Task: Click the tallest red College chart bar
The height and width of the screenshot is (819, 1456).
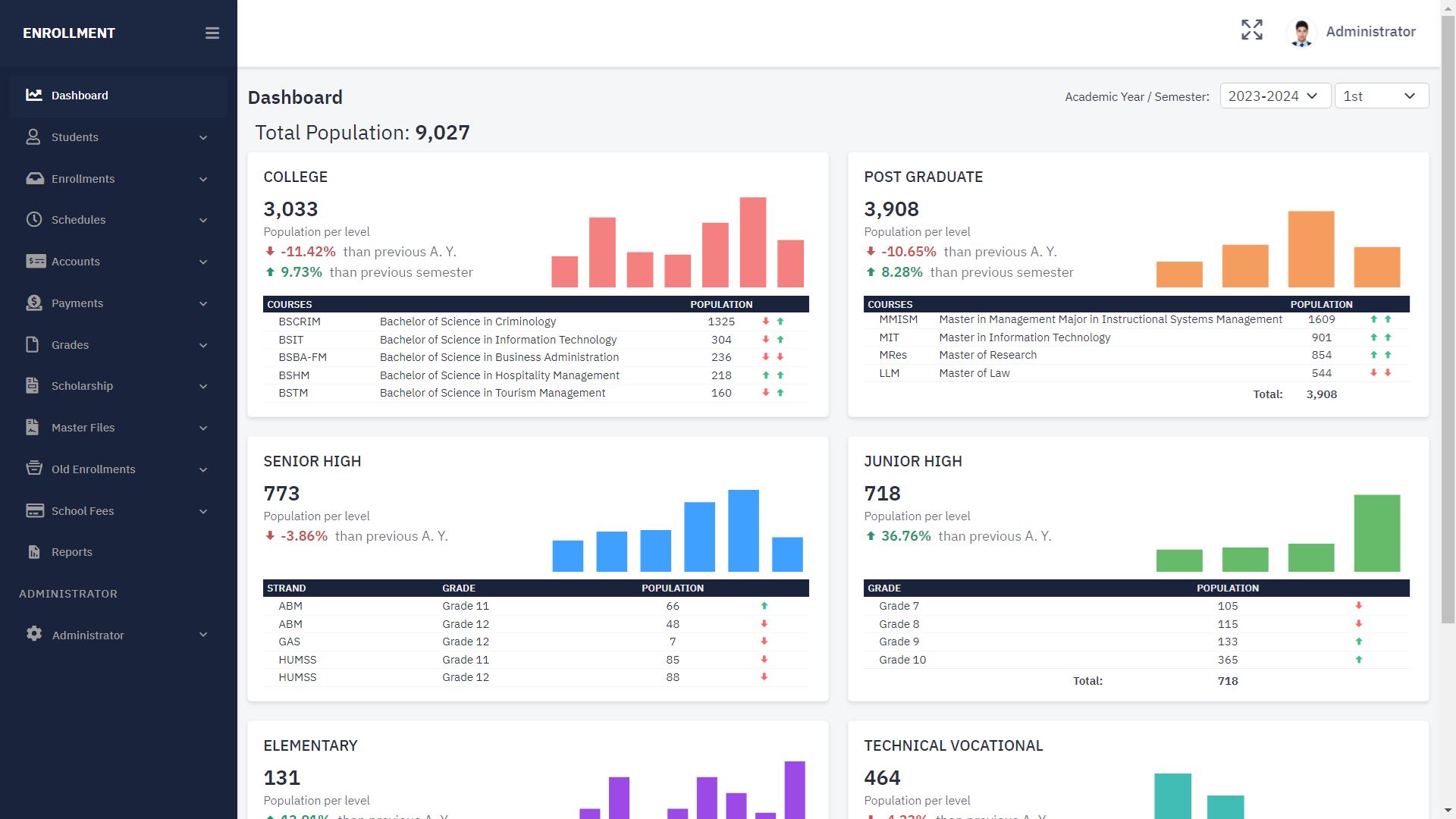Action: pyautogui.click(x=753, y=242)
